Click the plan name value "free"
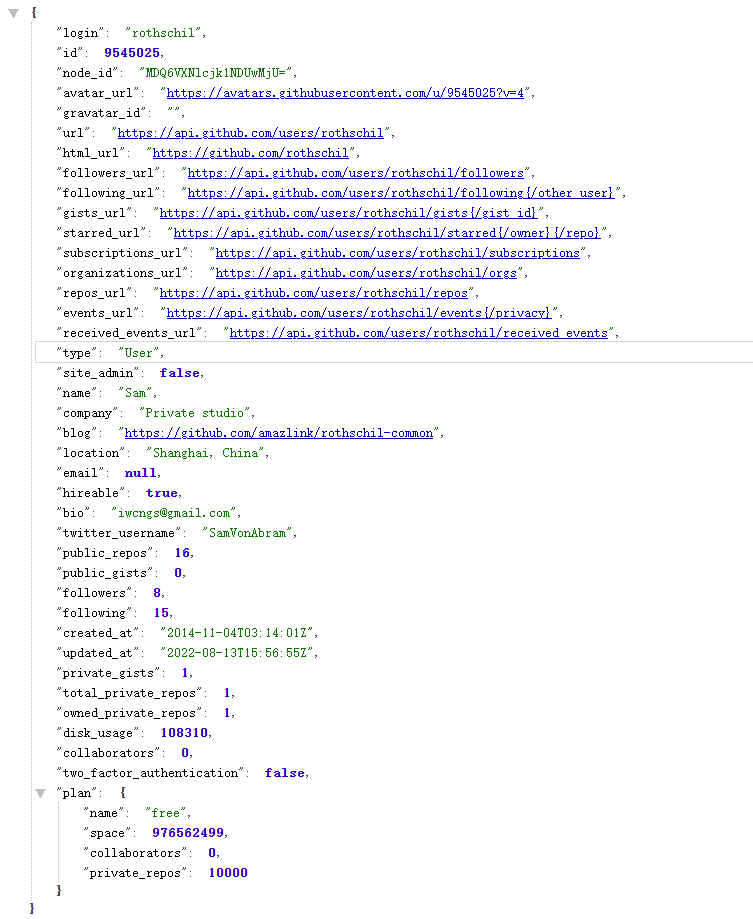The width and height of the screenshot is (753, 919). 165,813
